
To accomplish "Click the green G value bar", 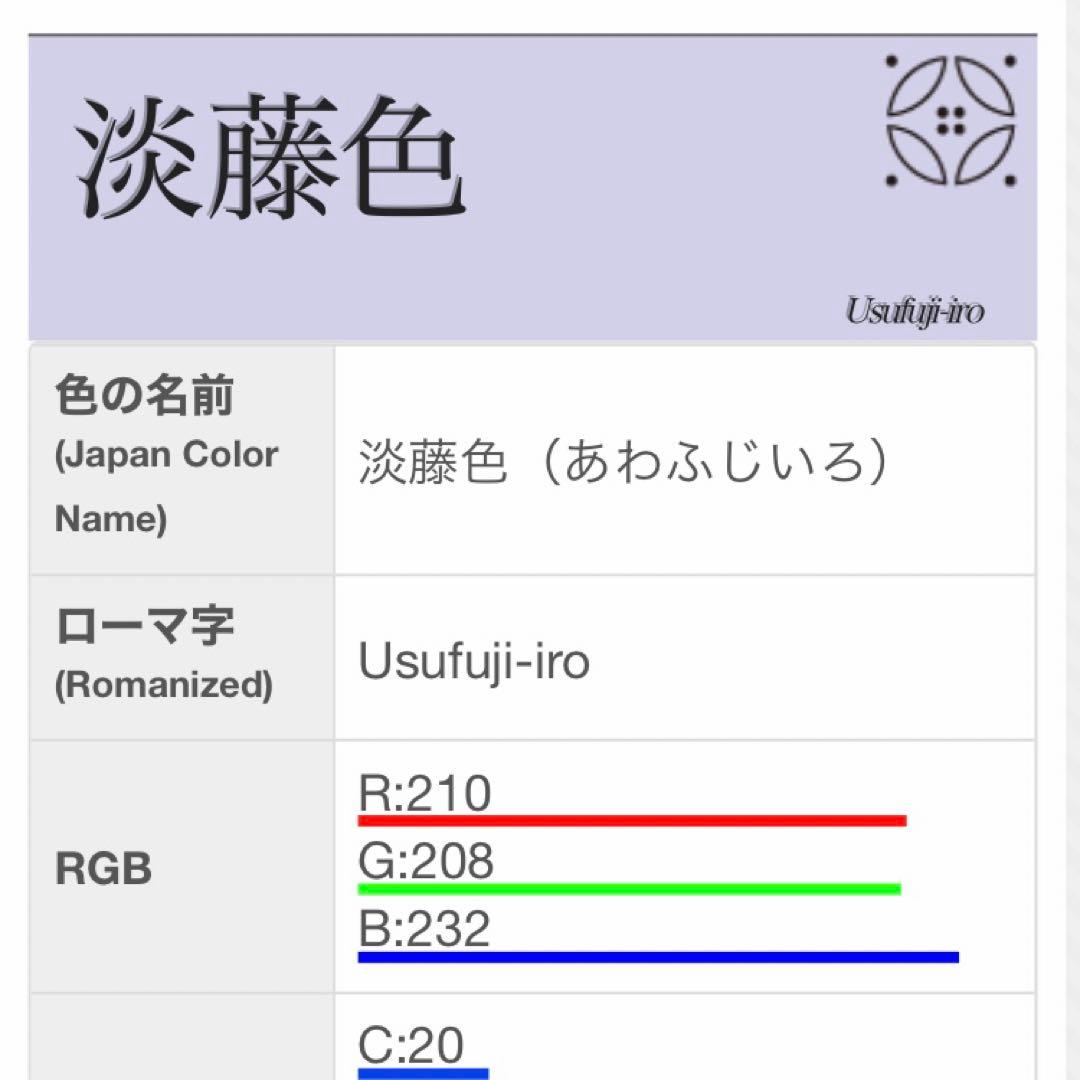I will pos(629,888).
